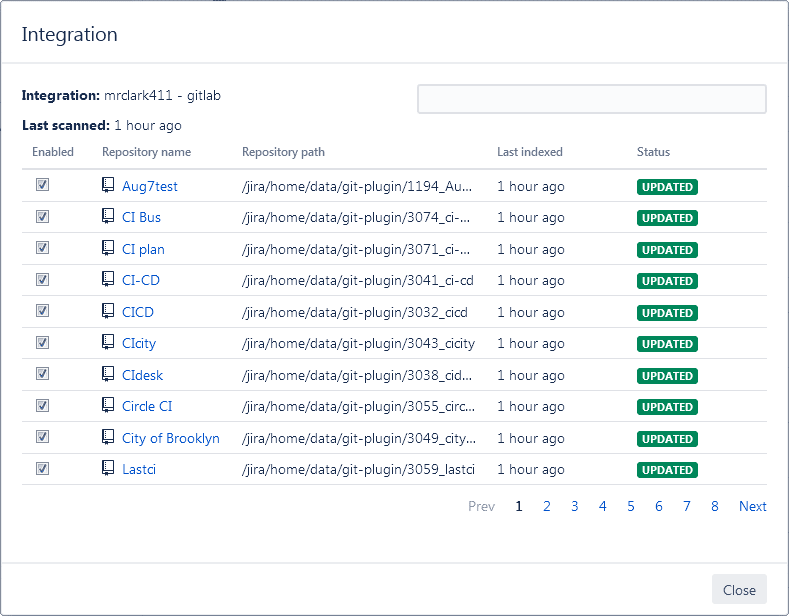The image size is (789, 616).
Task: Click the repository search filter field
Action: point(591,99)
